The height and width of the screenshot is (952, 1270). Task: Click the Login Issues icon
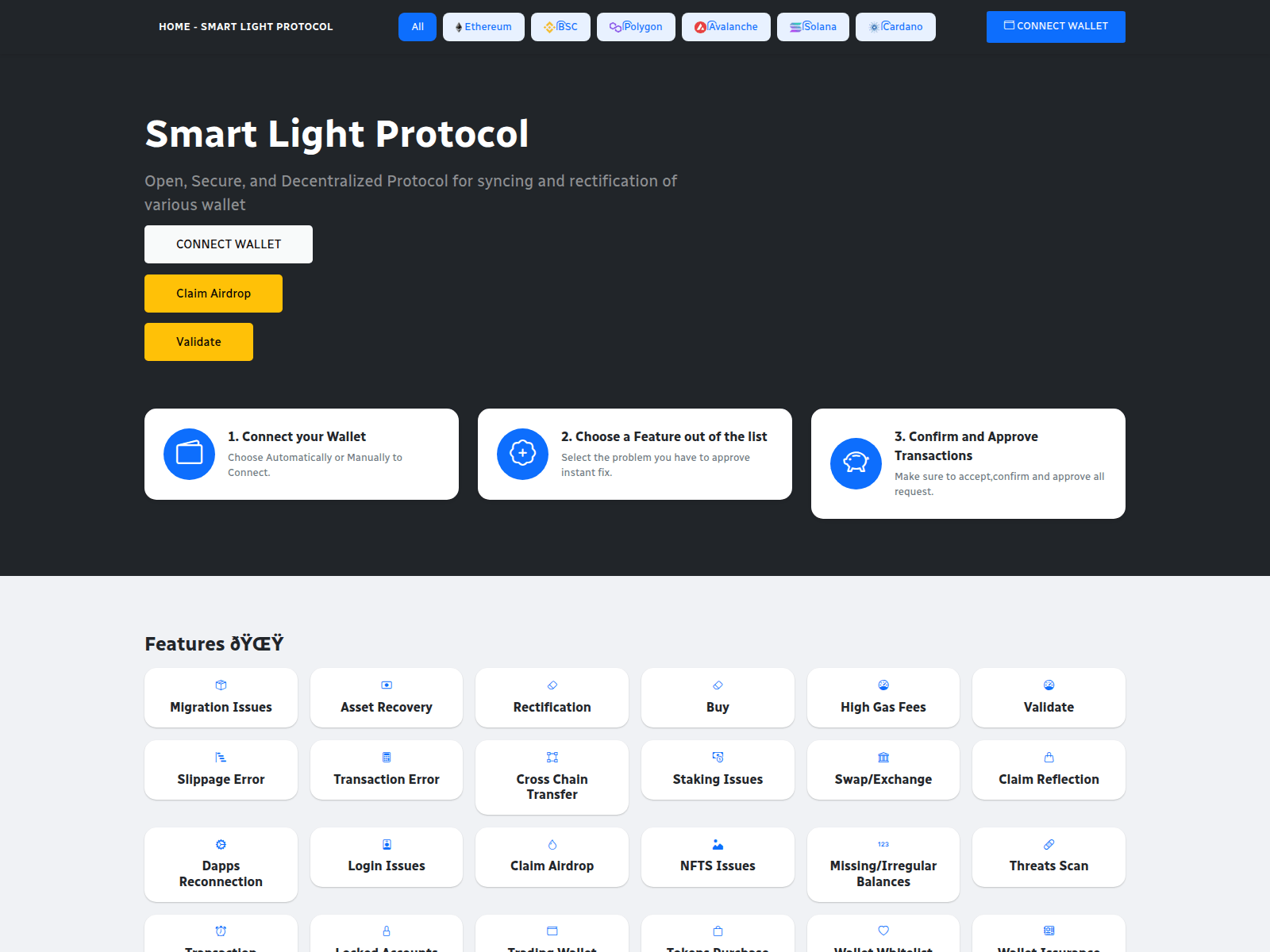coord(387,844)
